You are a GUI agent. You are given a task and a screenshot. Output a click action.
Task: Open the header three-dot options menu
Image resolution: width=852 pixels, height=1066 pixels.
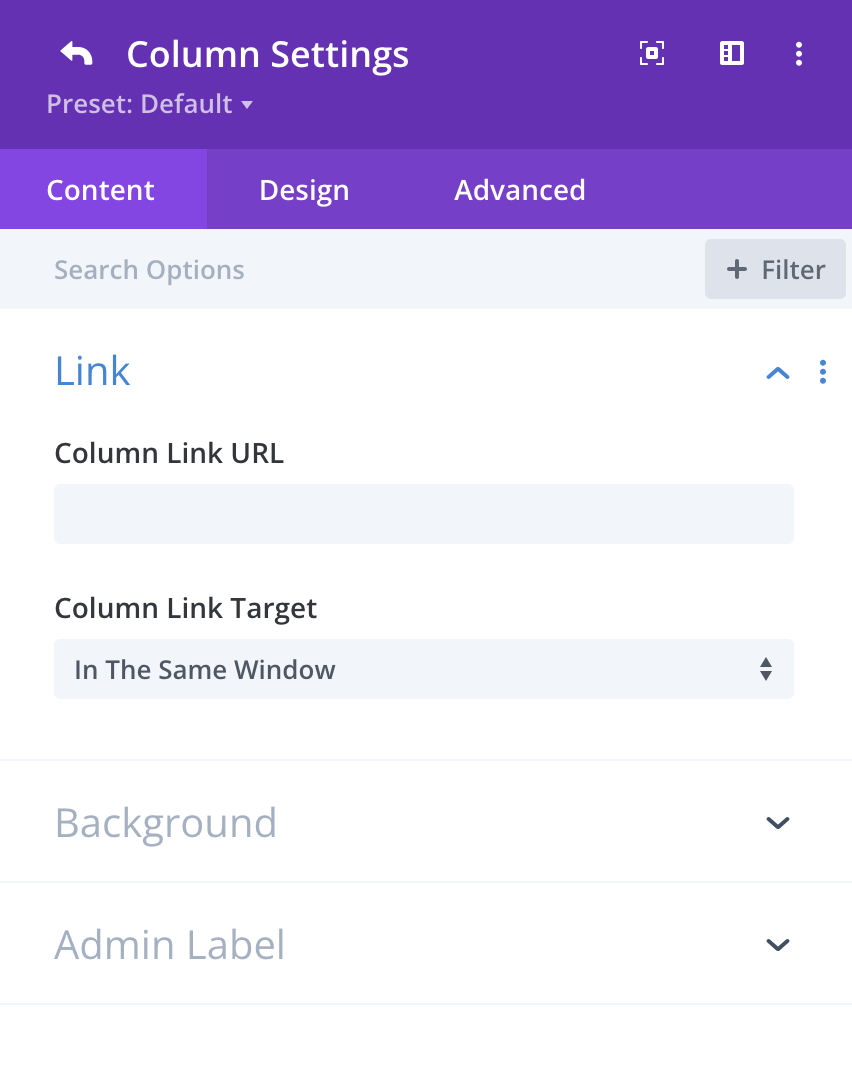coord(798,54)
